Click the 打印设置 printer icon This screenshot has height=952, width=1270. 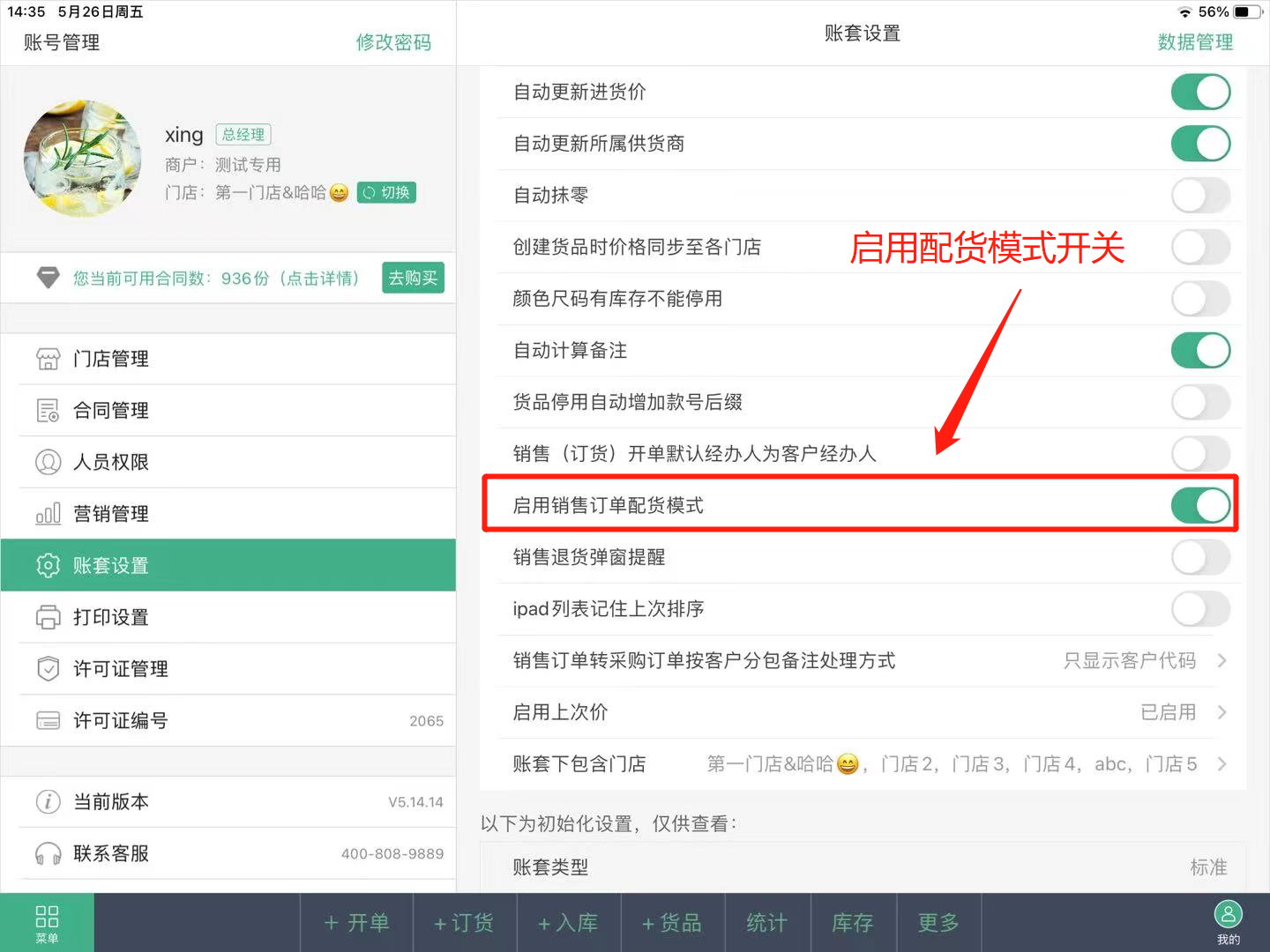click(48, 617)
